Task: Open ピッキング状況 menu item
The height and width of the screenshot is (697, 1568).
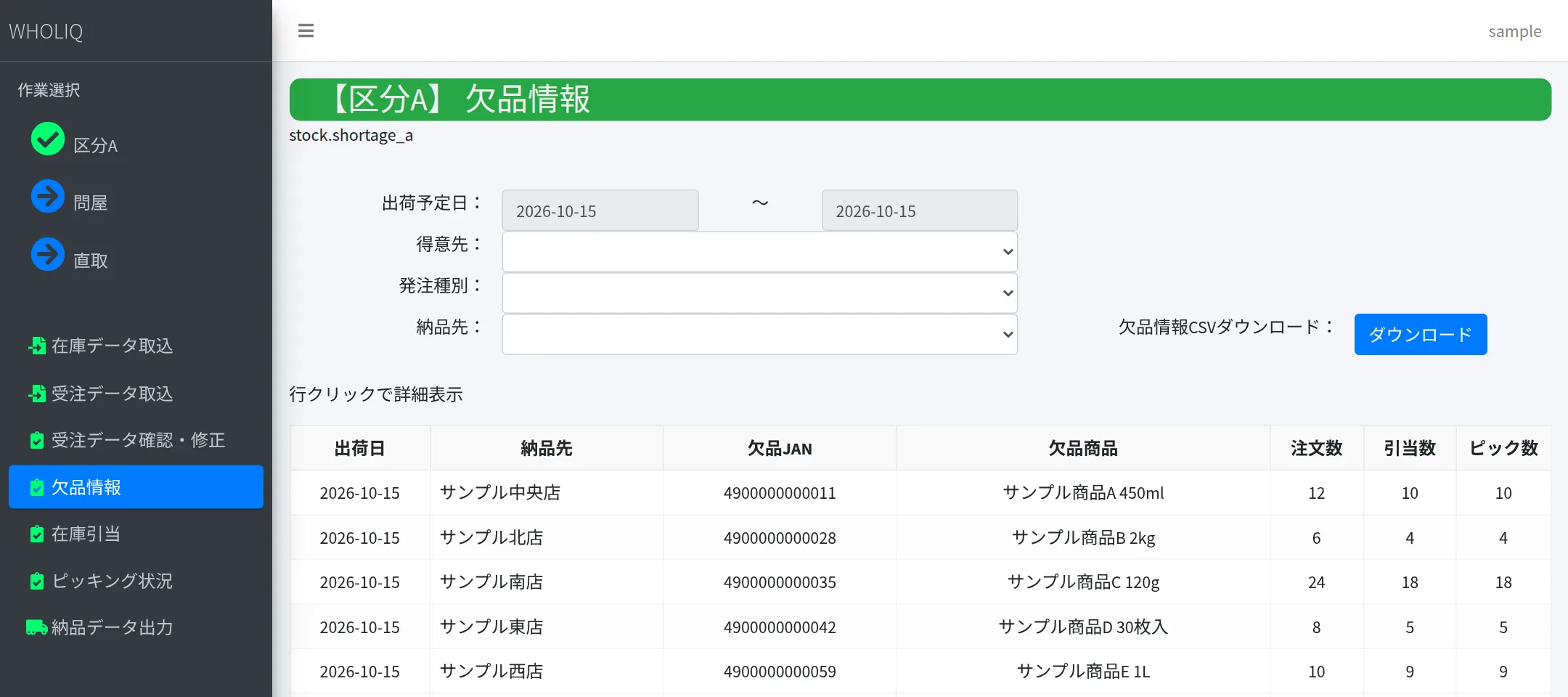Action: [136, 581]
